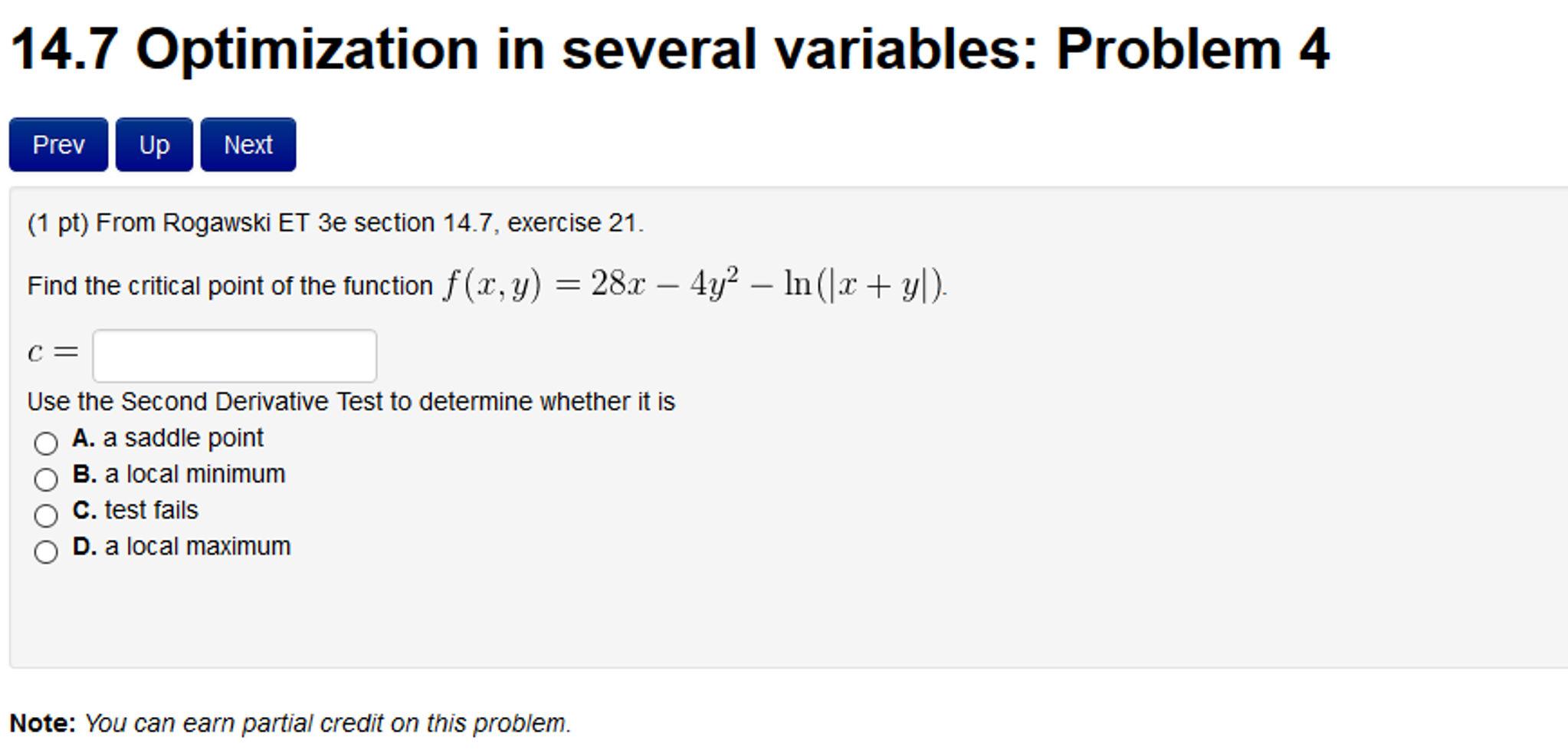1568x750 pixels.
Task: Activate the local maximum option
Action: tap(46, 551)
